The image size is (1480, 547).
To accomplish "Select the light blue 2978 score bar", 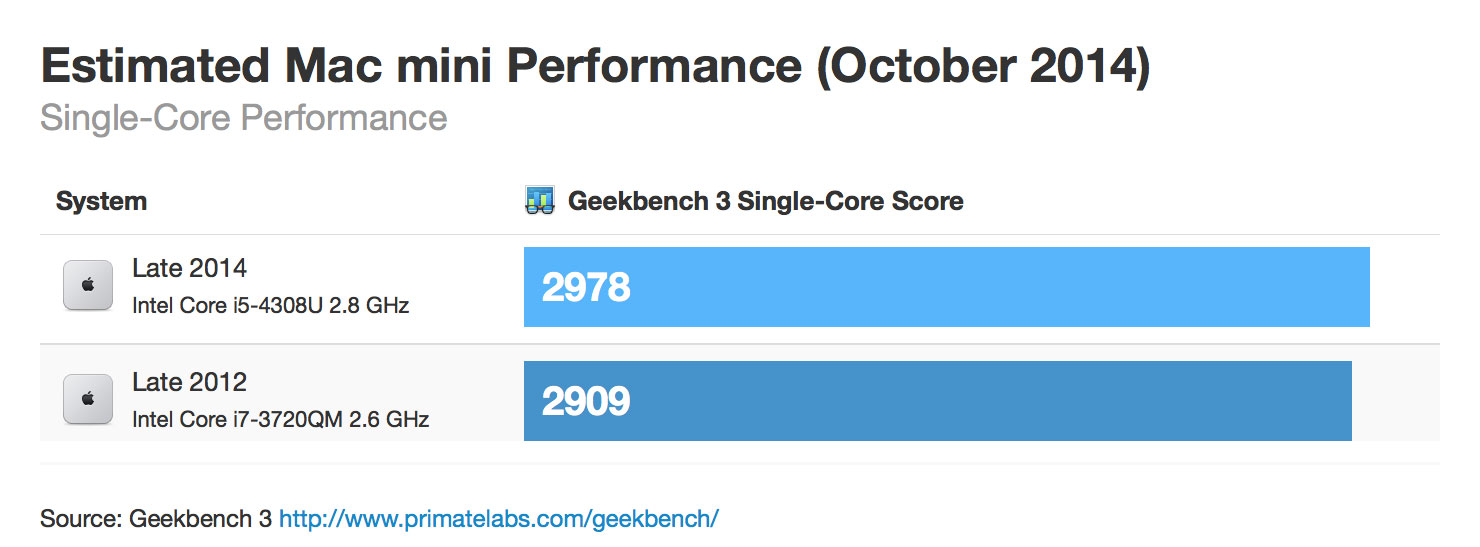I will (x=947, y=287).
